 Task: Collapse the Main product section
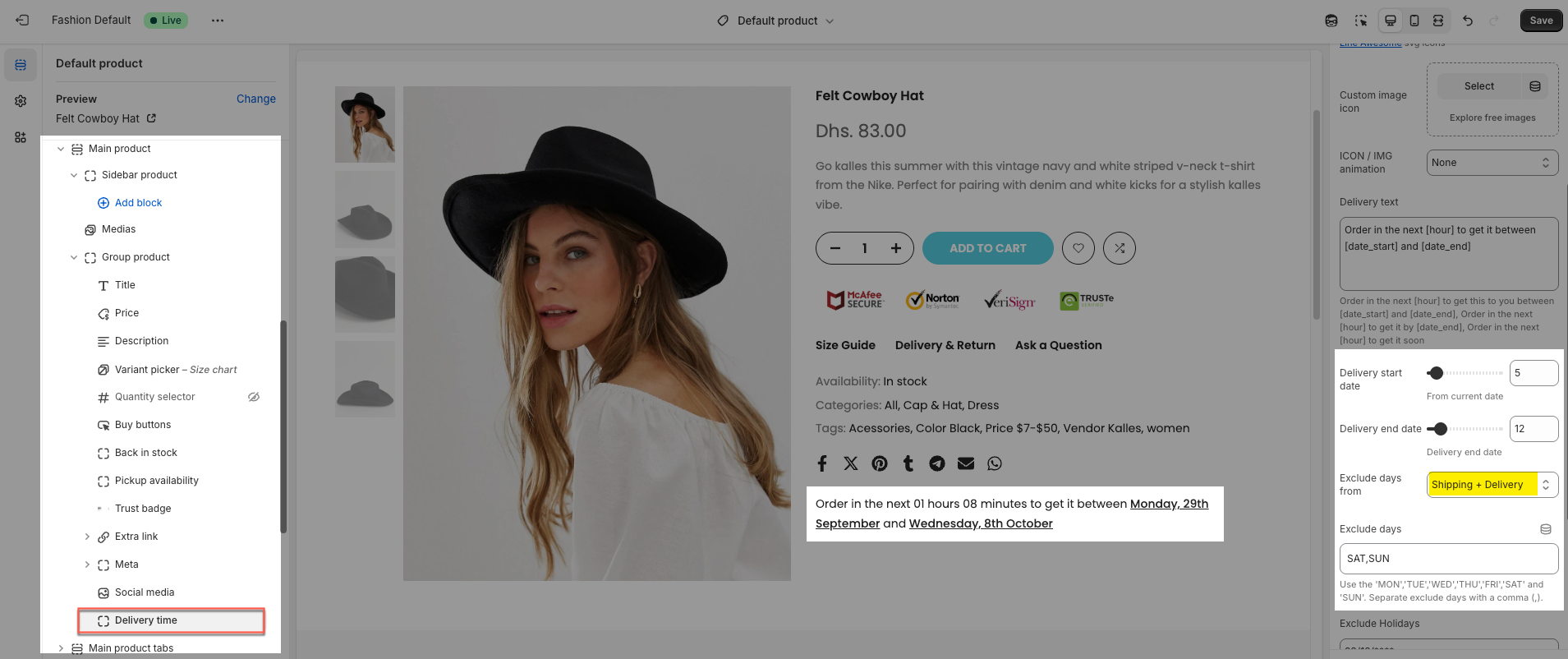(61, 149)
